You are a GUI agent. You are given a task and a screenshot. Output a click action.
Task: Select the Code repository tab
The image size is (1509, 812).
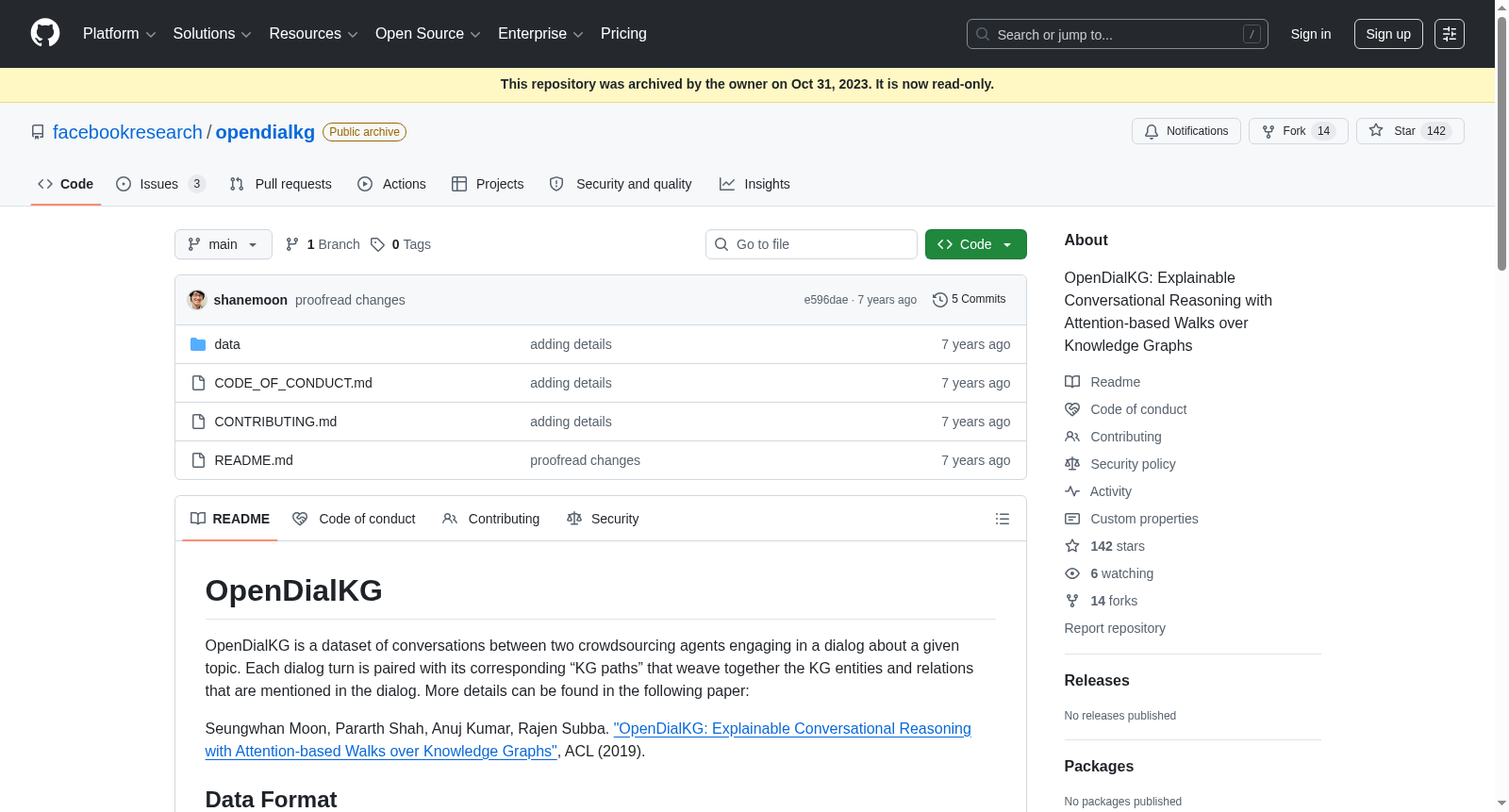coord(66,184)
